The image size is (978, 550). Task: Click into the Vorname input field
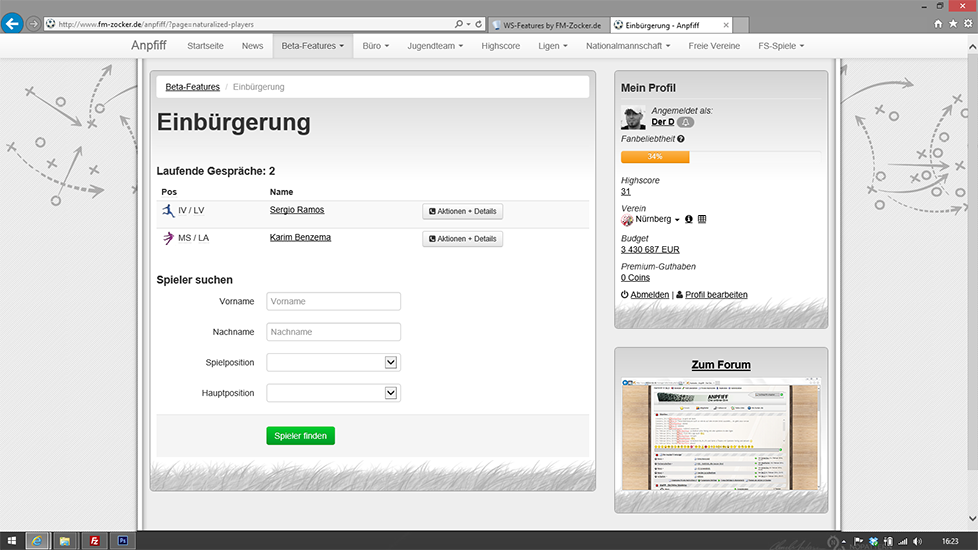point(333,301)
